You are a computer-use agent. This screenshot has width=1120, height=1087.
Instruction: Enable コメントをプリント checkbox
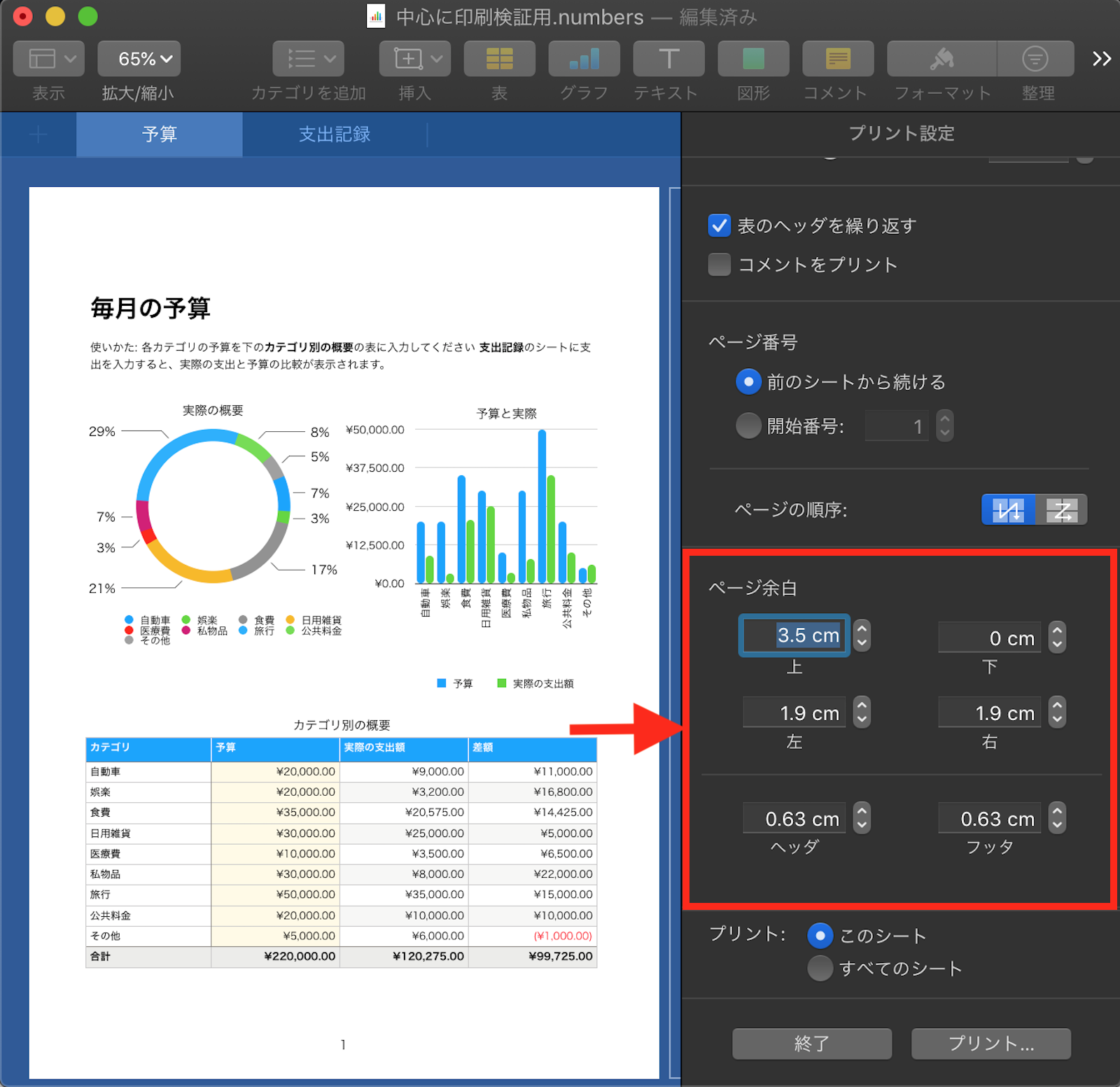tap(719, 265)
